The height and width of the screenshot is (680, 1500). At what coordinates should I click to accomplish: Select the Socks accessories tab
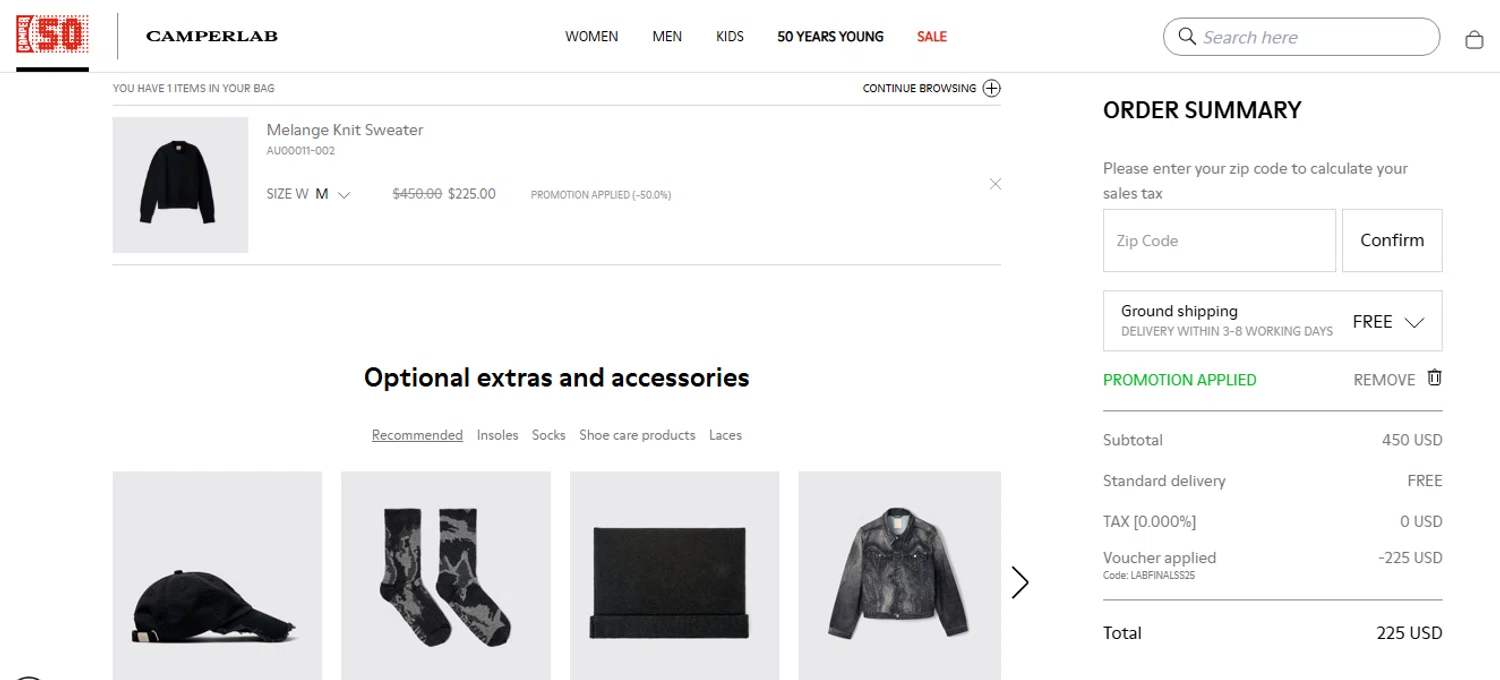(x=548, y=435)
